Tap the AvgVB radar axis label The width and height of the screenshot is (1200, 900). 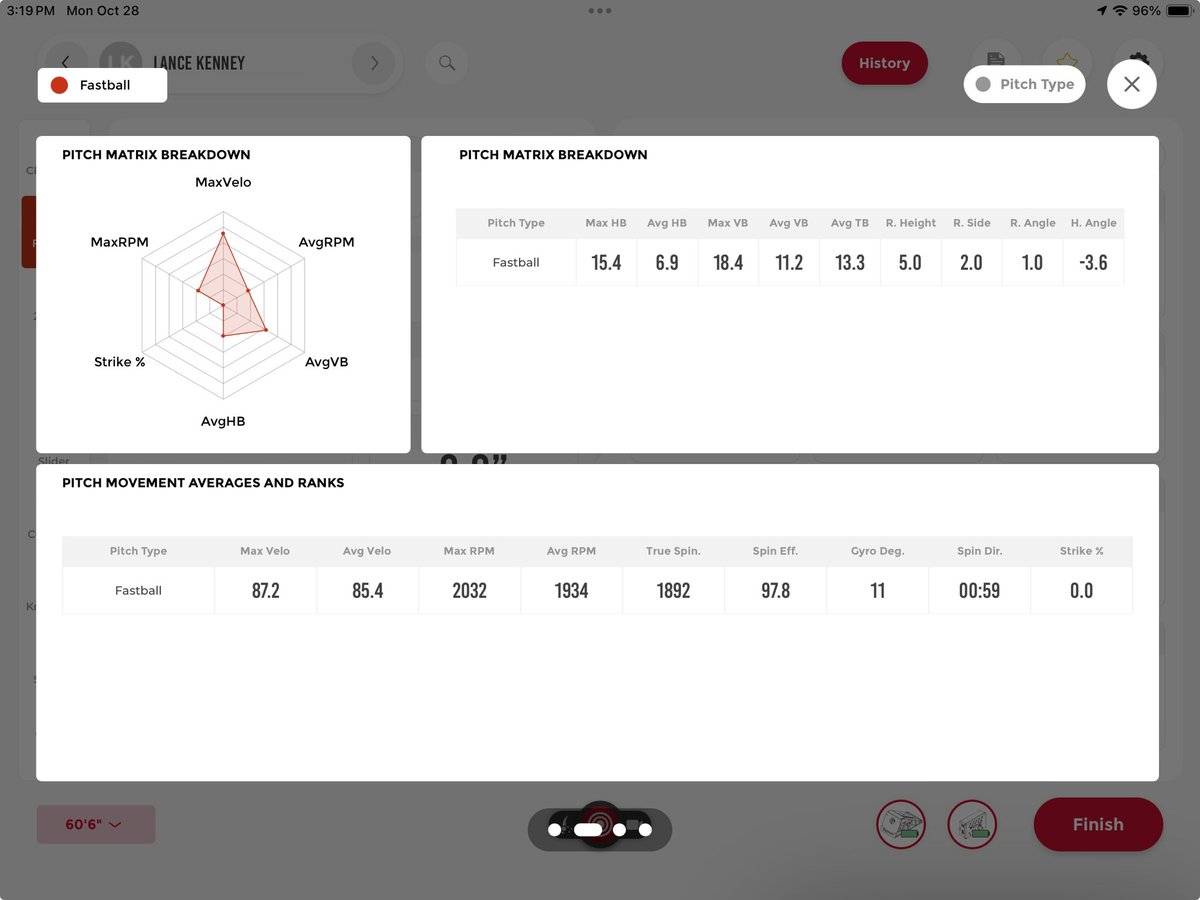[x=327, y=362]
